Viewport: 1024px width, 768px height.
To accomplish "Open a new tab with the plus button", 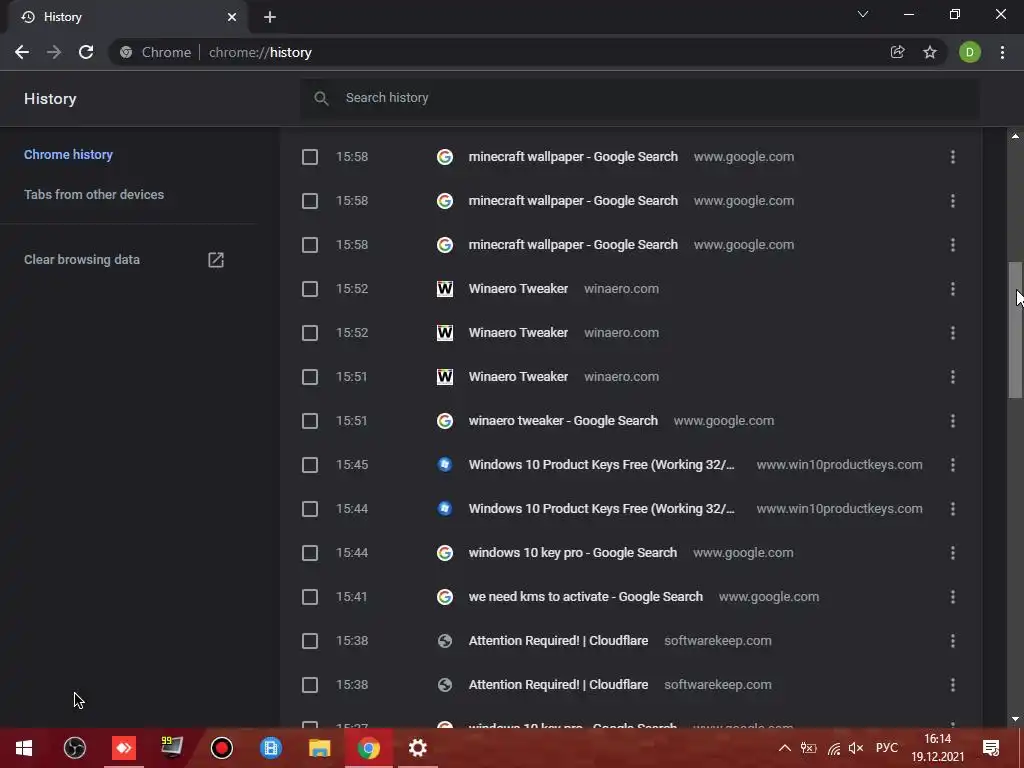I will [x=270, y=17].
